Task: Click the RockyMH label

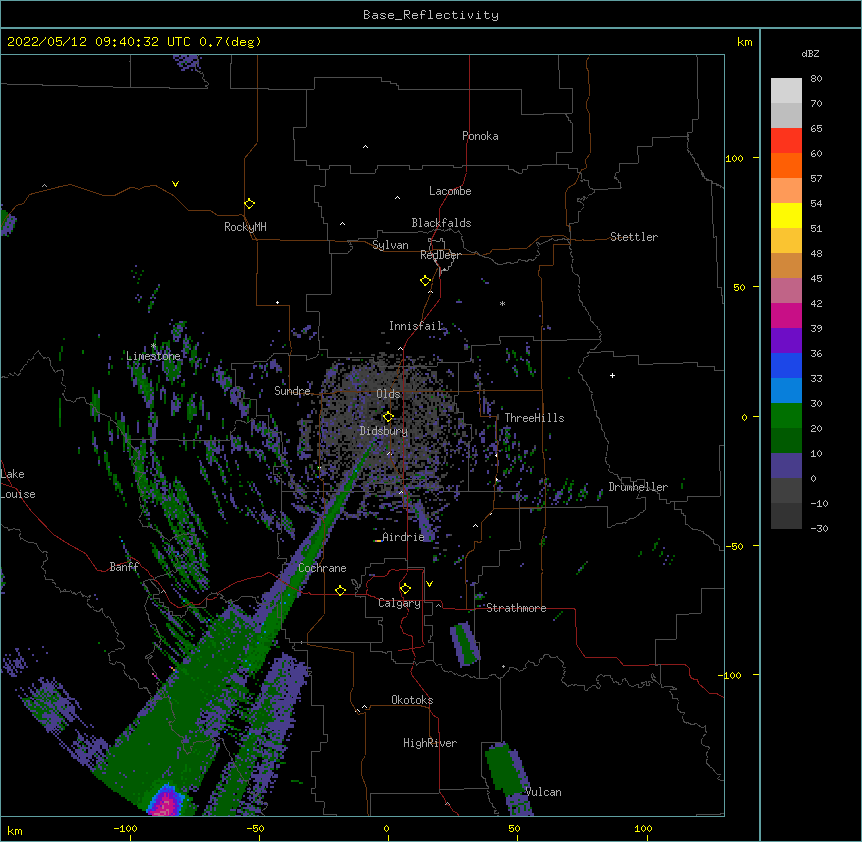Action: coord(245,227)
